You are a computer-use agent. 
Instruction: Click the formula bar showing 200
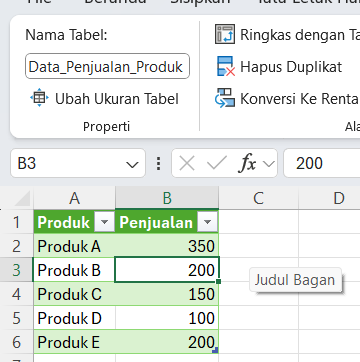pyautogui.click(x=322, y=163)
